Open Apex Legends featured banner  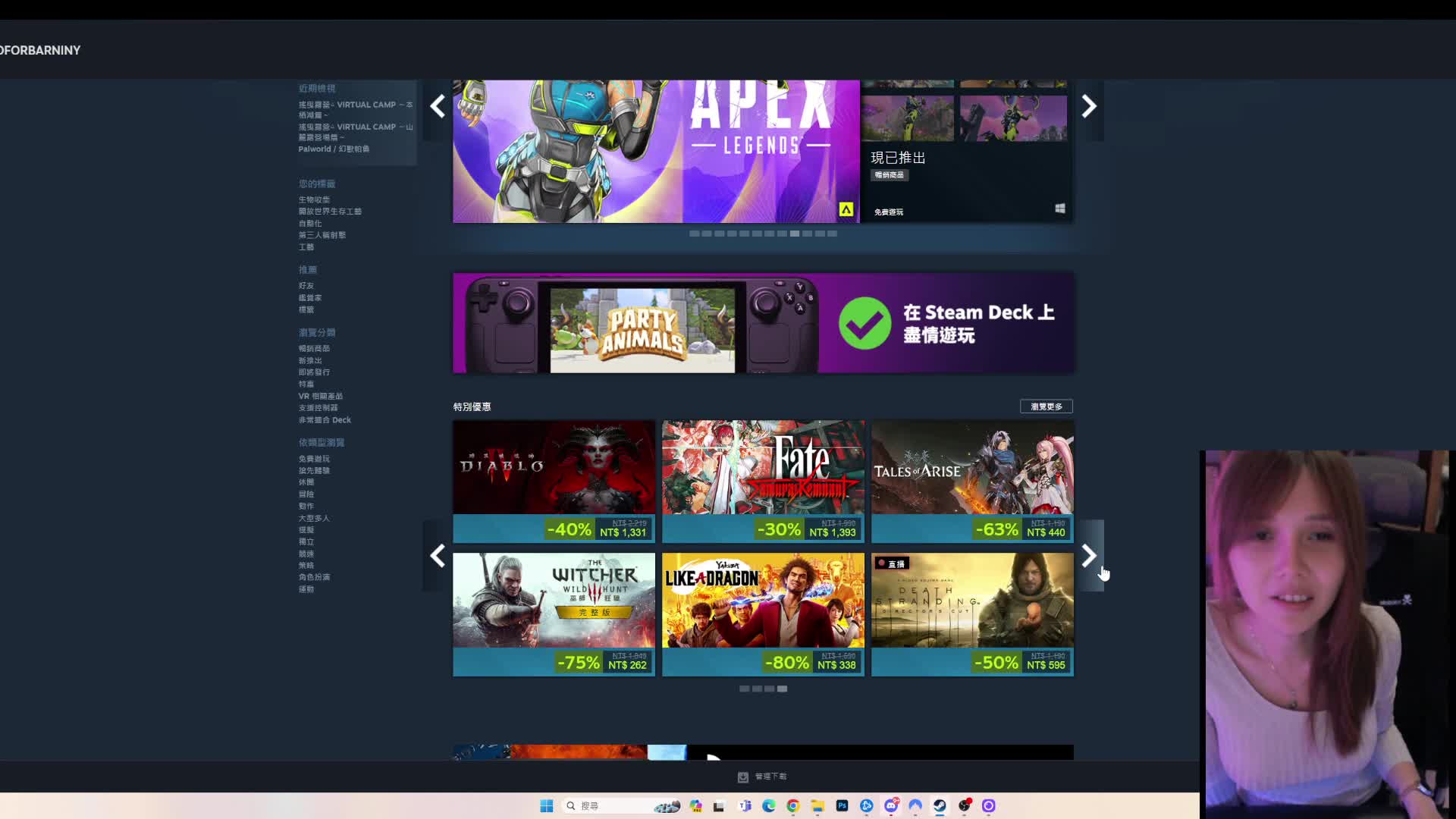pos(656,152)
